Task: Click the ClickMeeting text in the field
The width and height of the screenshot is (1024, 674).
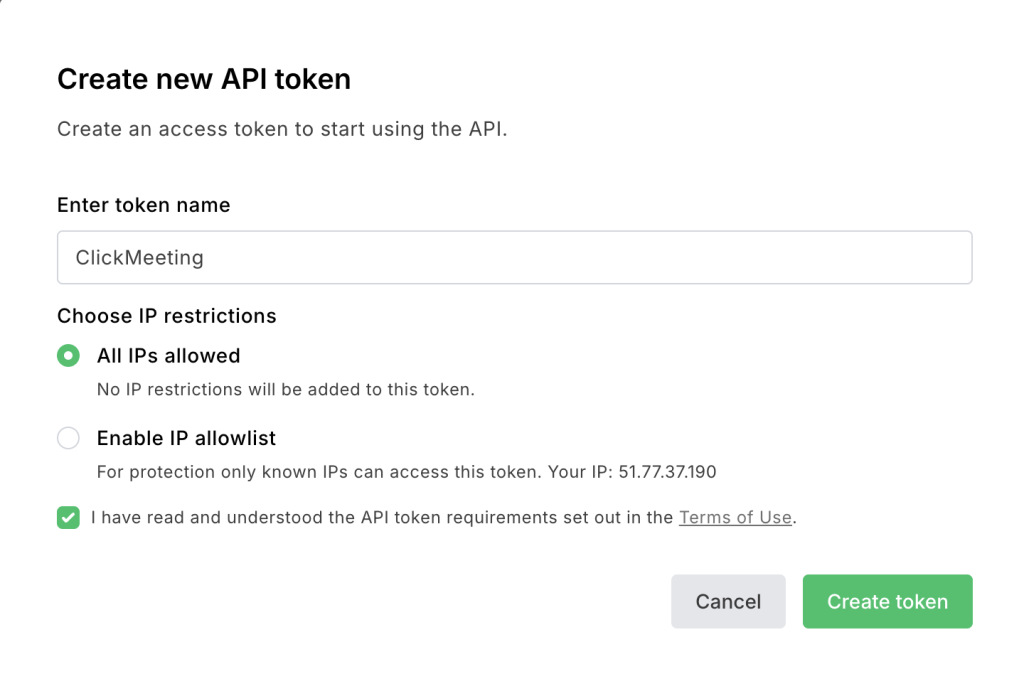Action: [139, 258]
